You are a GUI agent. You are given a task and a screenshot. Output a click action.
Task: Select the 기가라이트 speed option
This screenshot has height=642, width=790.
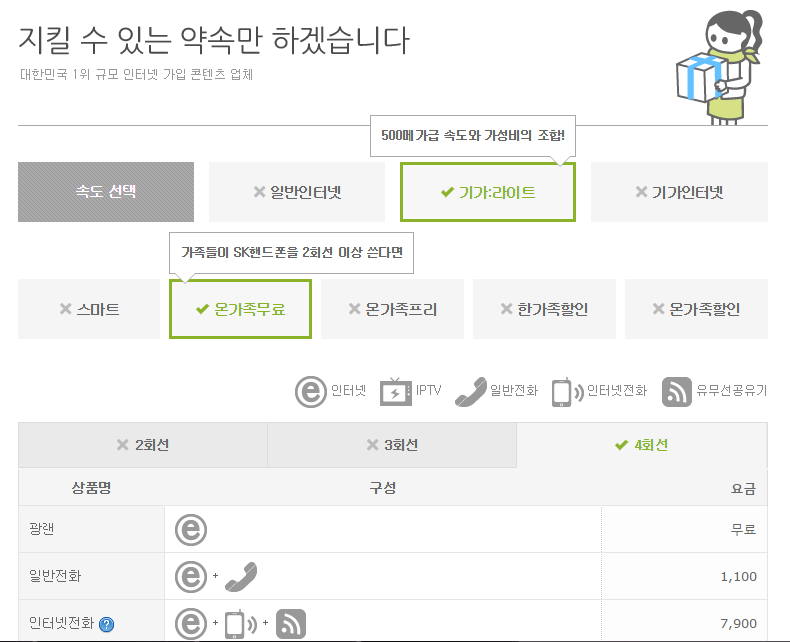pos(488,192)
